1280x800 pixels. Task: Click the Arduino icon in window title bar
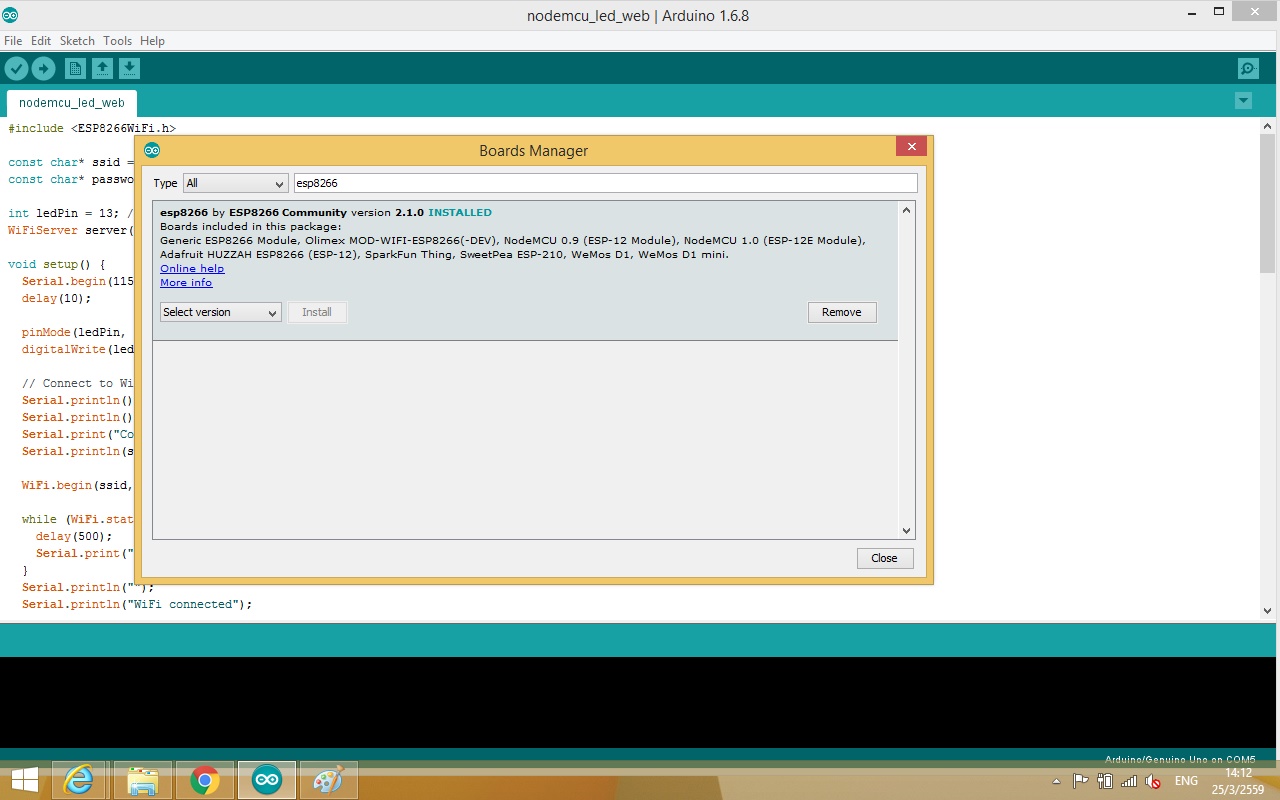point(10,15)
